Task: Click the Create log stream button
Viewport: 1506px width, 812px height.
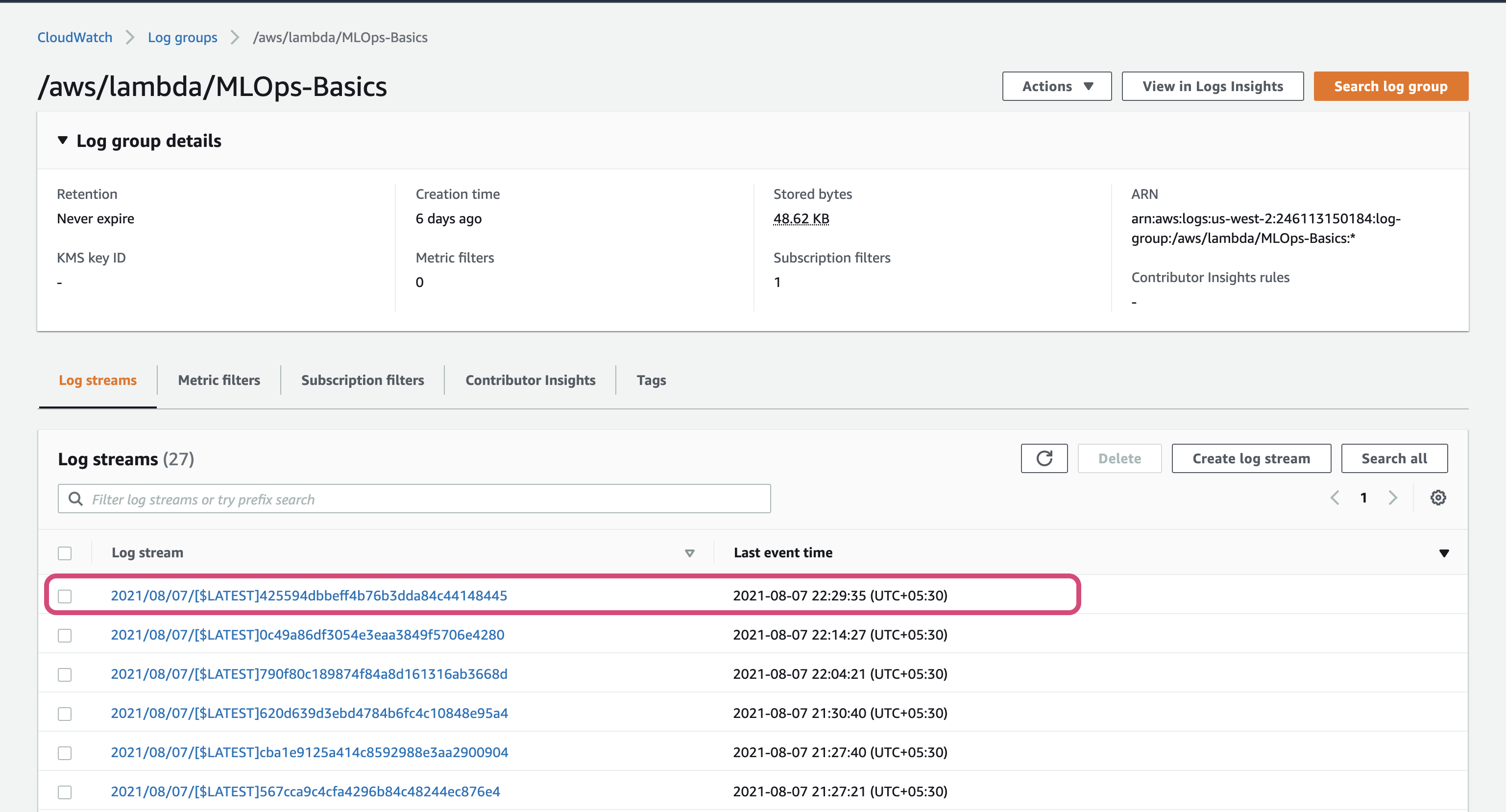Action: tap(1251, 458)
